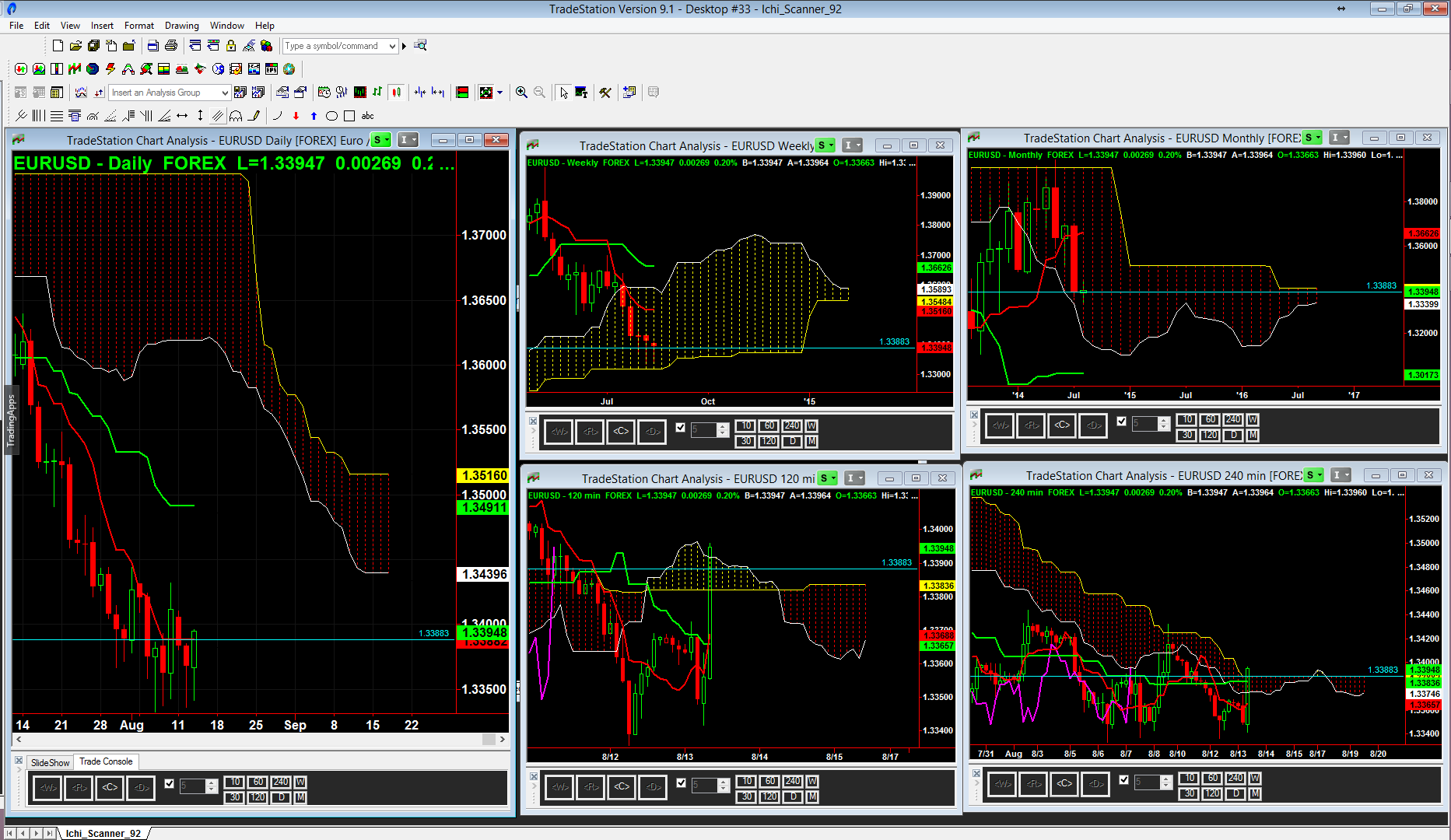Click the zoom out magnifier icon
The width and height of the screenshot is (1451, 840).
[539, 93]
